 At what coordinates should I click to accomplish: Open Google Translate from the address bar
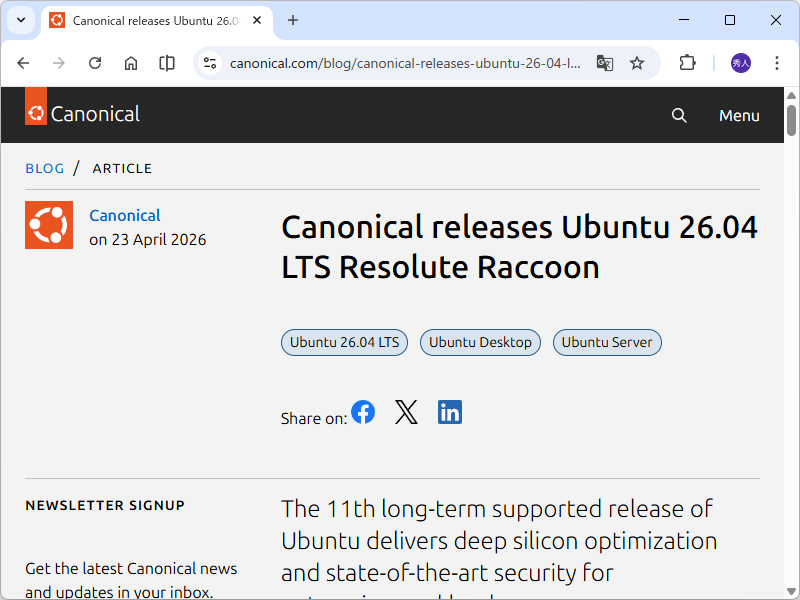pos(604,62)
